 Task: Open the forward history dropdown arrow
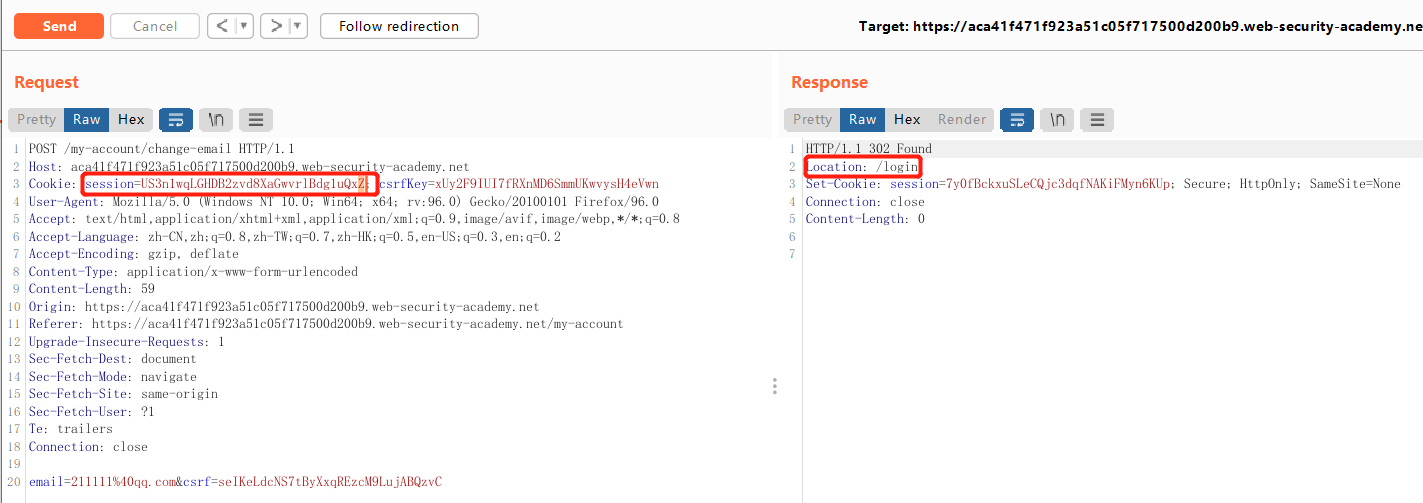pyautogui.click(x=299, y=26)
